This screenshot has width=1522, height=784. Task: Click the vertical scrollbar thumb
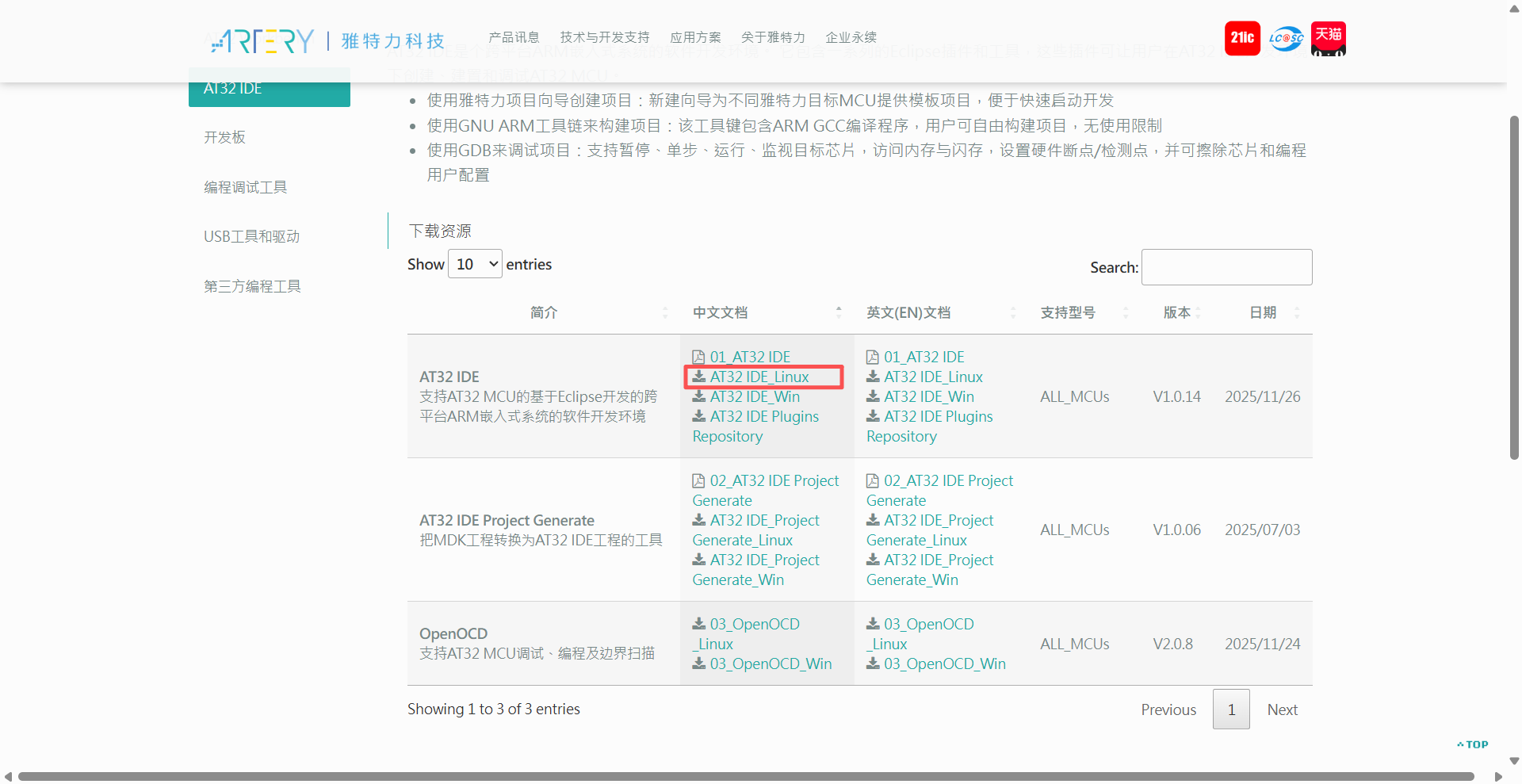[x=1514, y=287]
